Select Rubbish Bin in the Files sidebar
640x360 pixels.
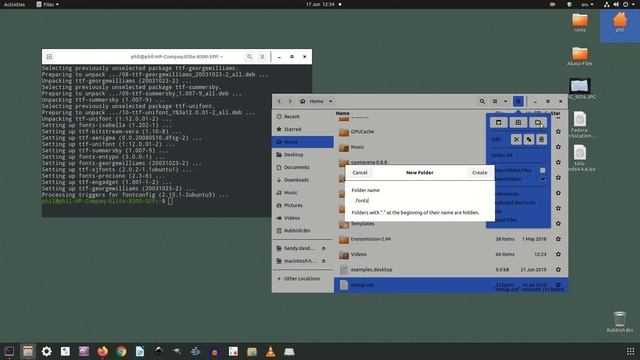point(303,230)
